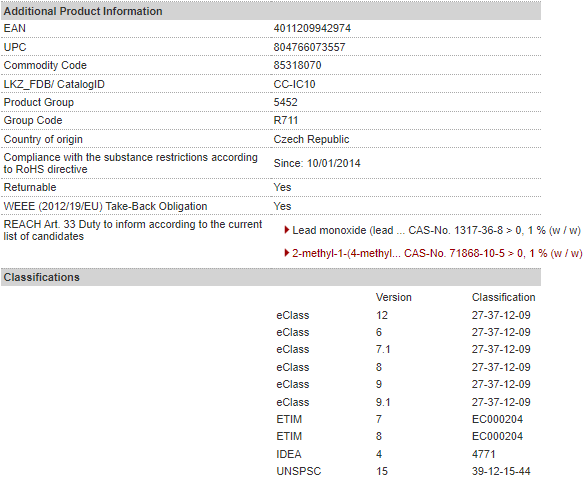Viewport: 585px width, 479px height.
Task: Click the UPC label
Action: (15, 47)
